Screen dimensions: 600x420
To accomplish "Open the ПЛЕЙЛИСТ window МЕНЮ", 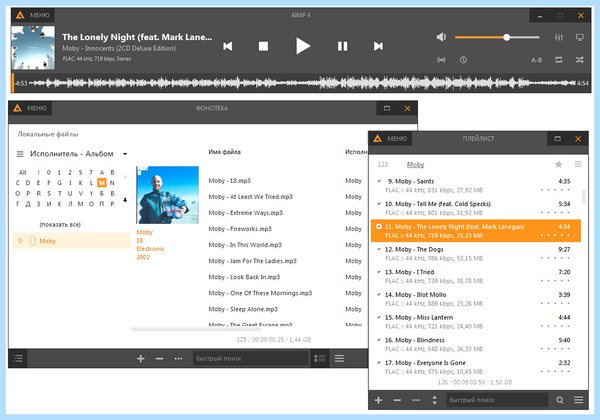I will tap(391, 138).
